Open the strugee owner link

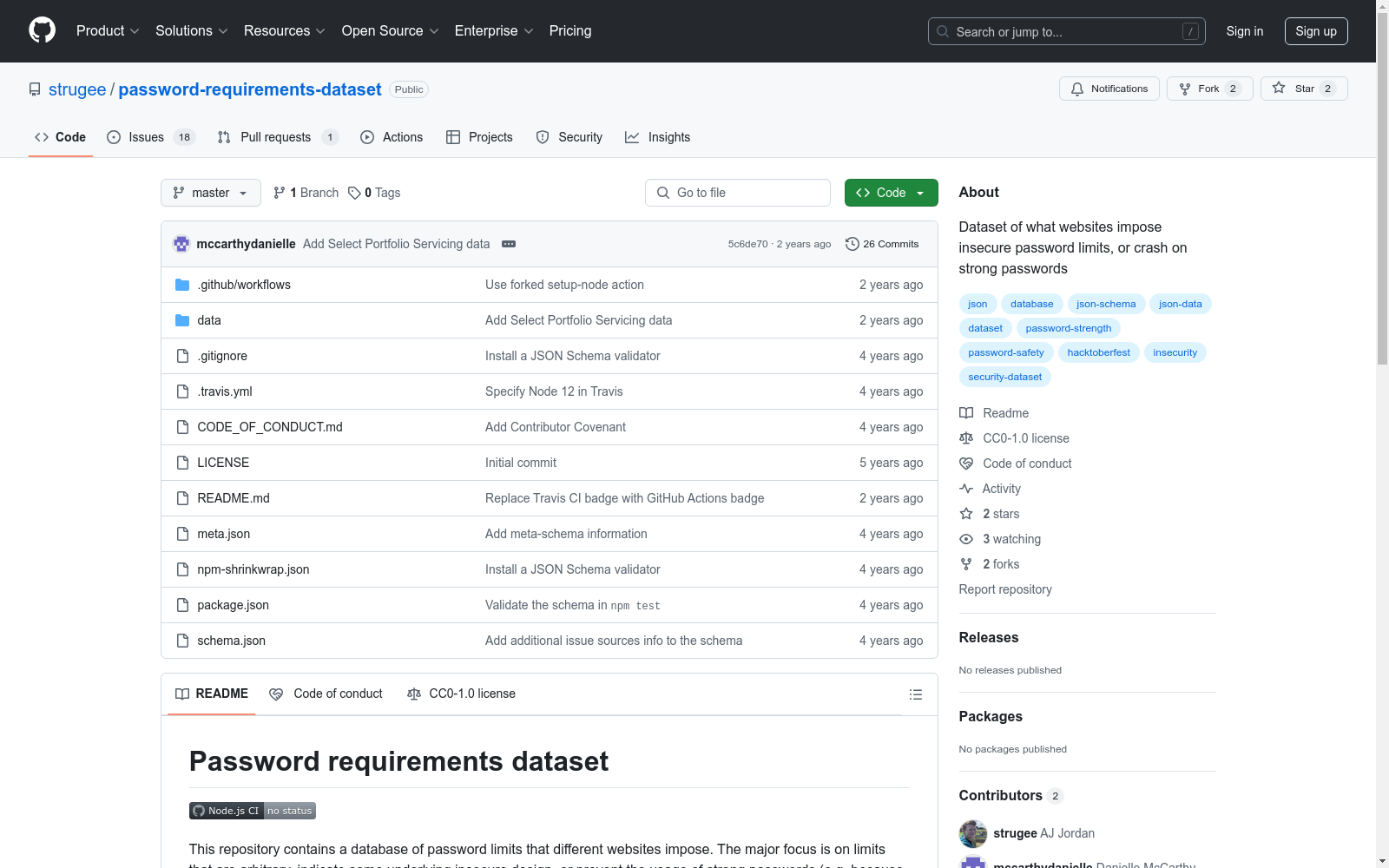(77, 89)
